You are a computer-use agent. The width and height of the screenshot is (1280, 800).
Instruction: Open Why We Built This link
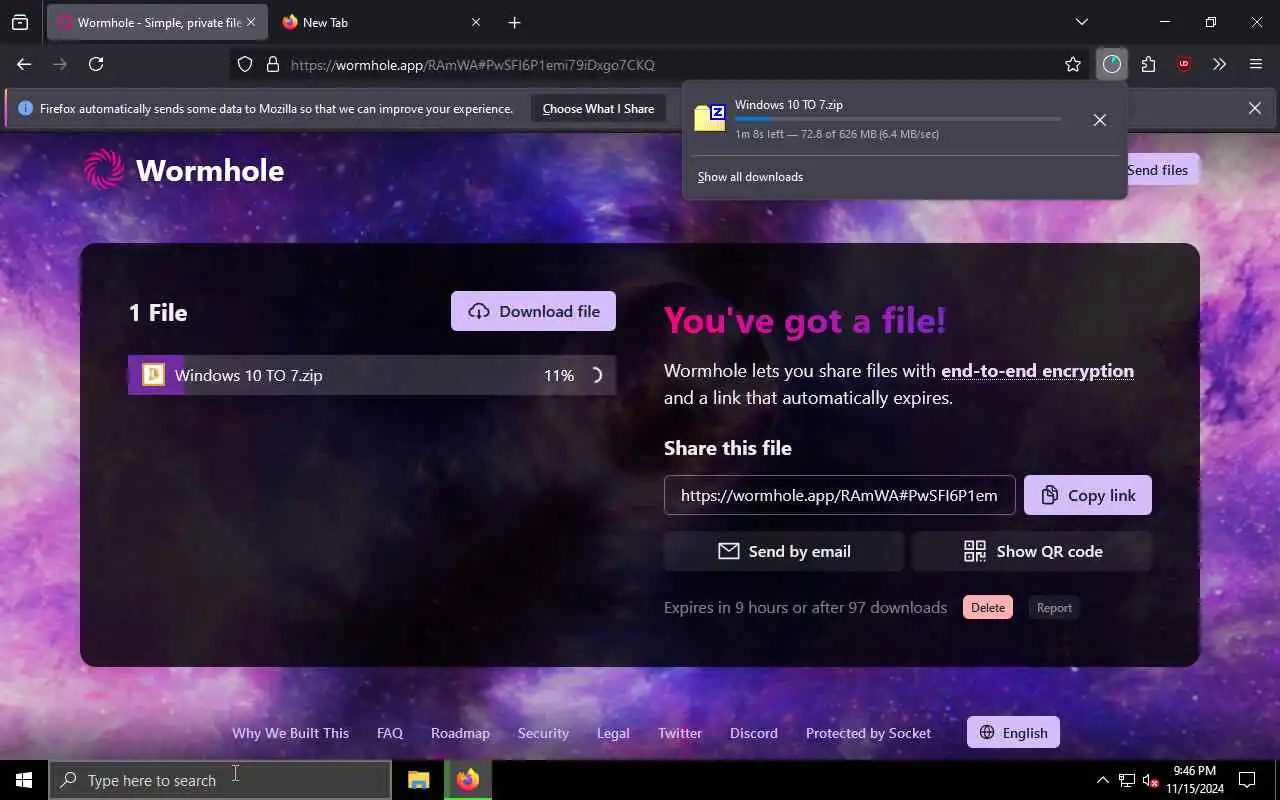[290, 733]
